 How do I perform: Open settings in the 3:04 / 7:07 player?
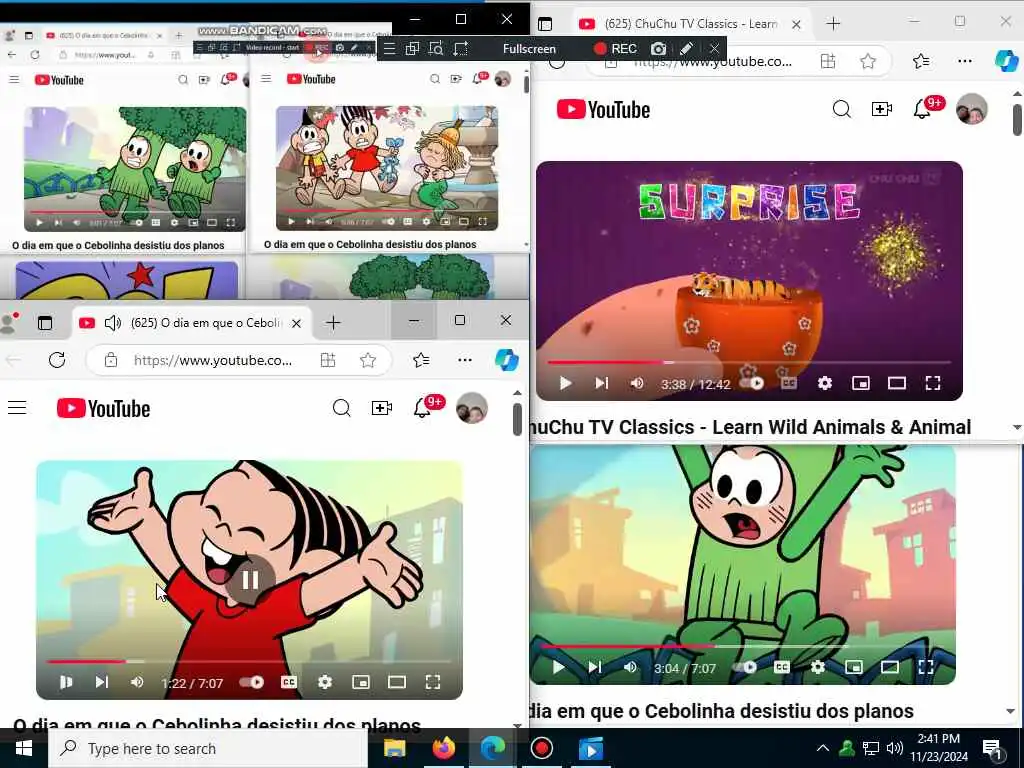coord(818,667)
